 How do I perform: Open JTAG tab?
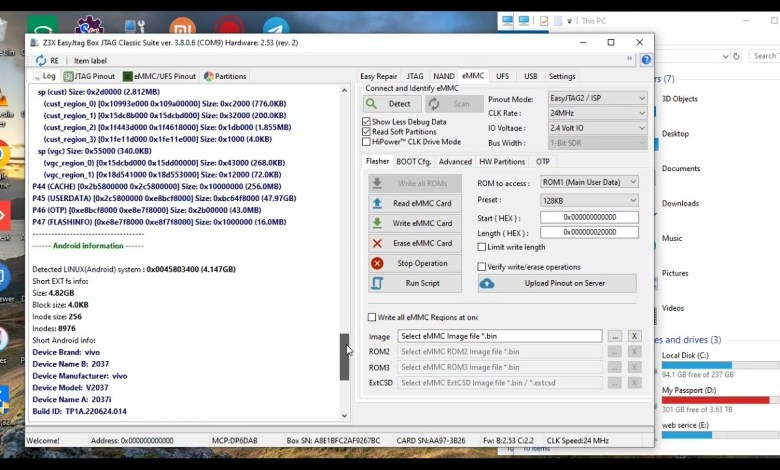click(x=415, y=76)
